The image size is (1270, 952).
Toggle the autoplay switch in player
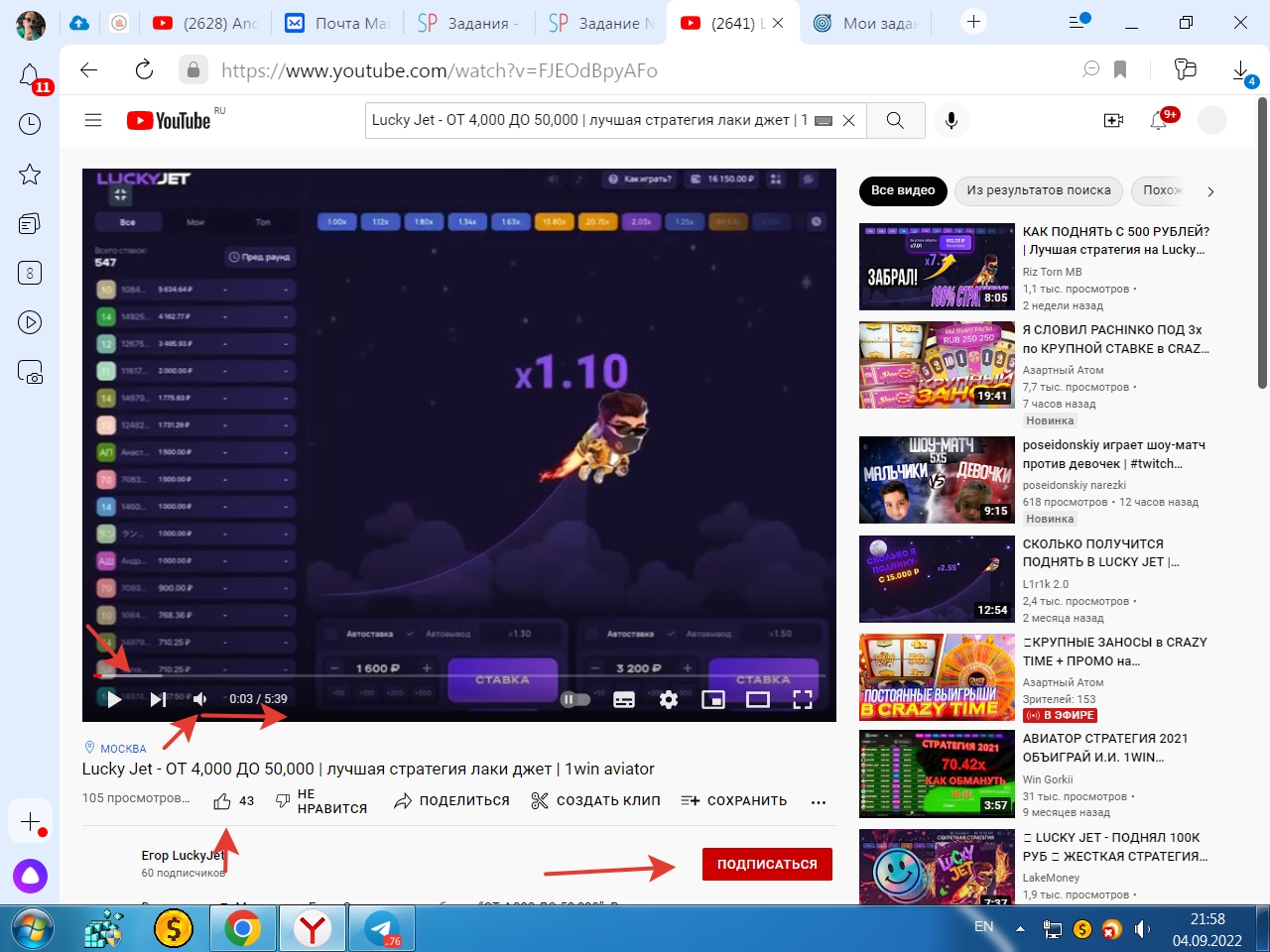click(x=575, y=699)
